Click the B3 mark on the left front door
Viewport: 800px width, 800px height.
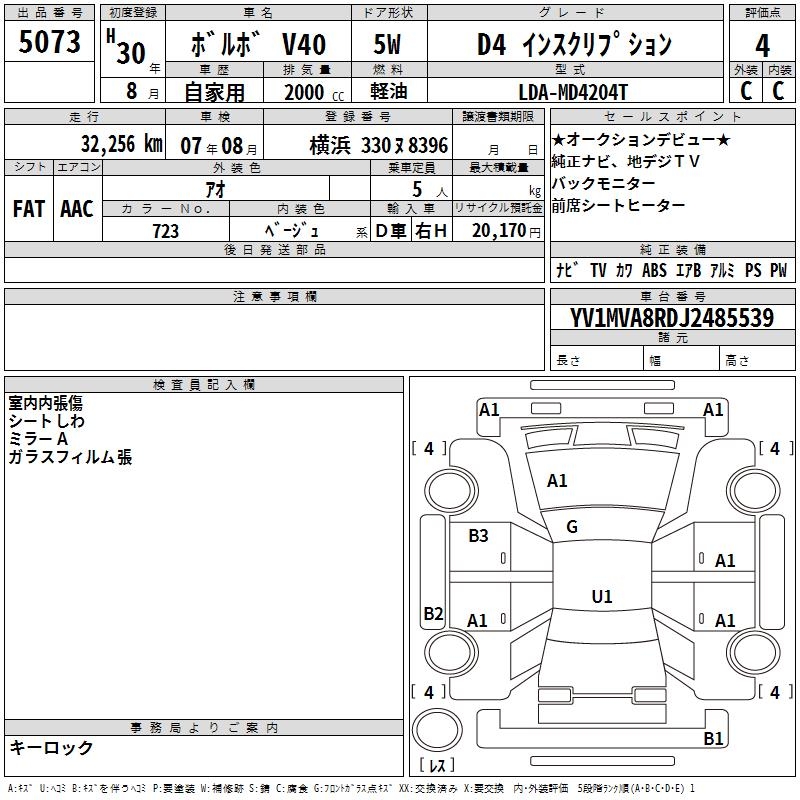pyautogui.click(x=478, y=536)
